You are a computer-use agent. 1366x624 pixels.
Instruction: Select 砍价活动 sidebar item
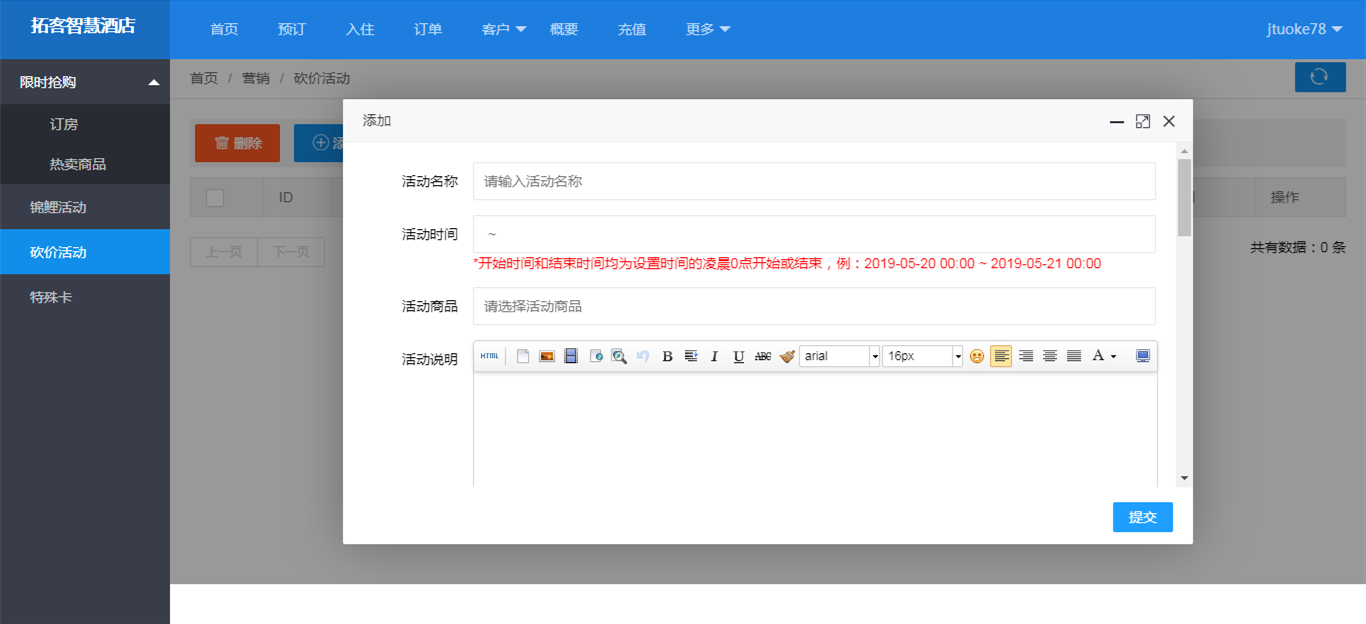pos(85,252)
